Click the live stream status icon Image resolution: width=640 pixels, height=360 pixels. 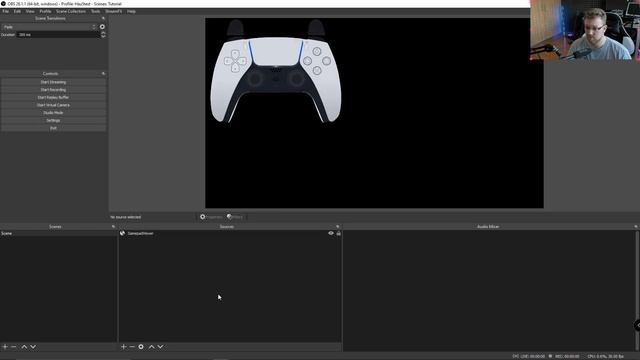(x=516, y=356)
